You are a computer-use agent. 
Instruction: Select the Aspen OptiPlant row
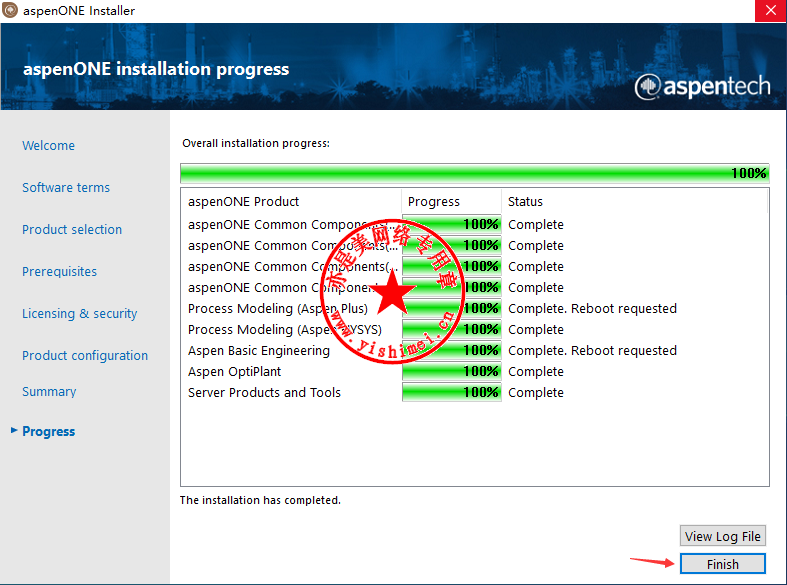(474, 372)
